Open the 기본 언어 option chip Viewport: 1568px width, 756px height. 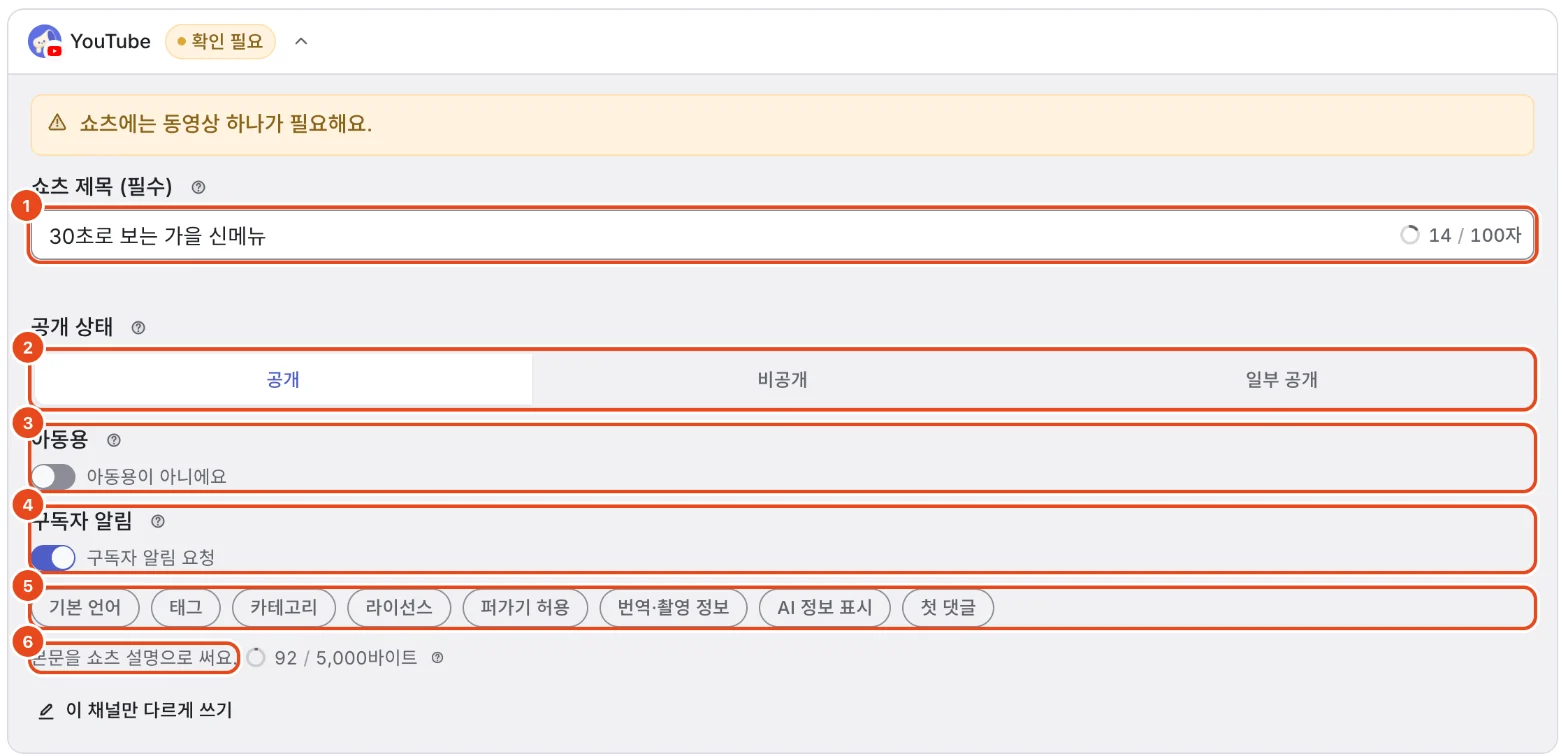85,608
